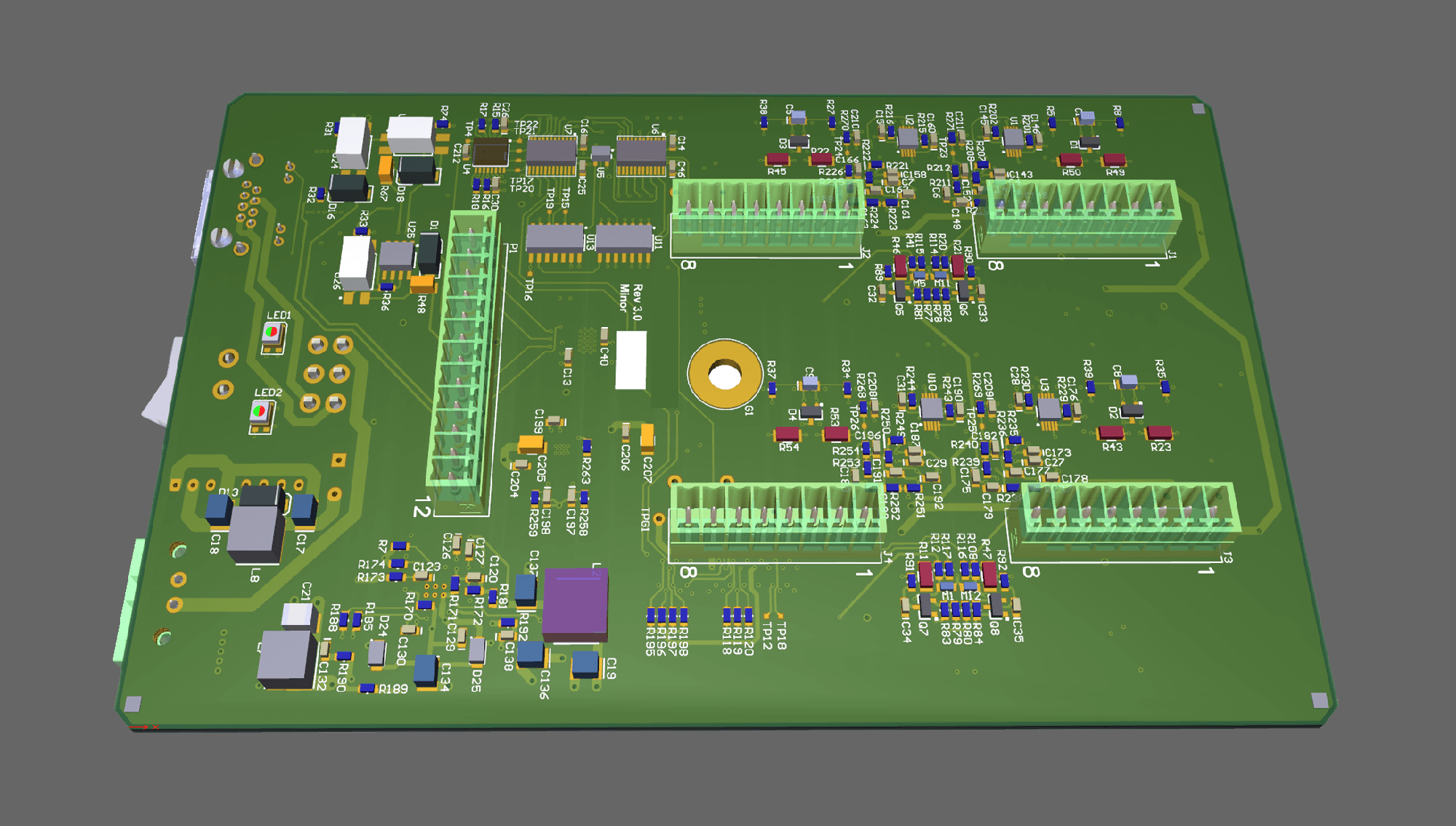
Task: Select the gray D24 diode
Action: 376,653
